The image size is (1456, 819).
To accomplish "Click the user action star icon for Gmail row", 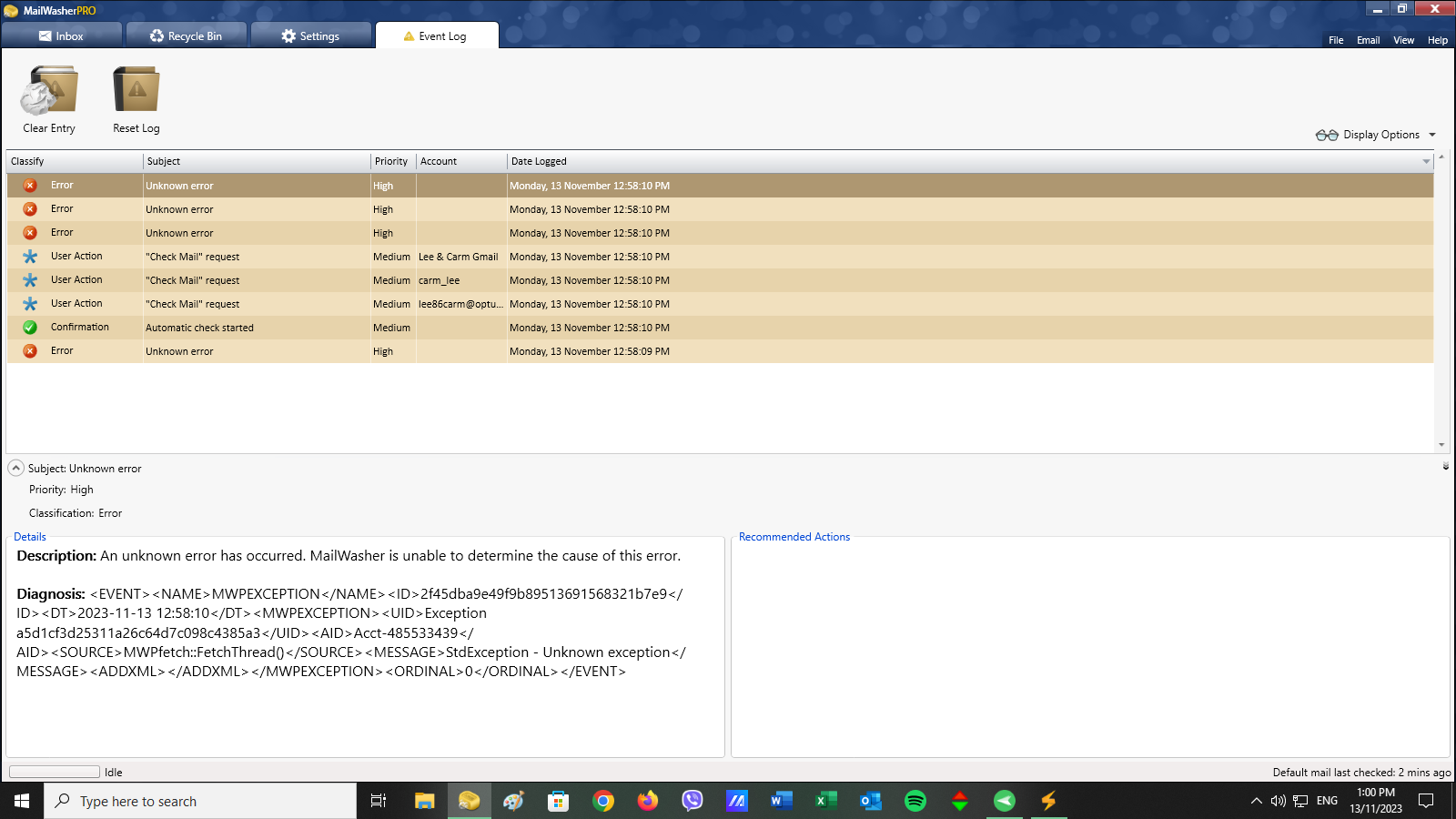I will [x=30, y=257].
